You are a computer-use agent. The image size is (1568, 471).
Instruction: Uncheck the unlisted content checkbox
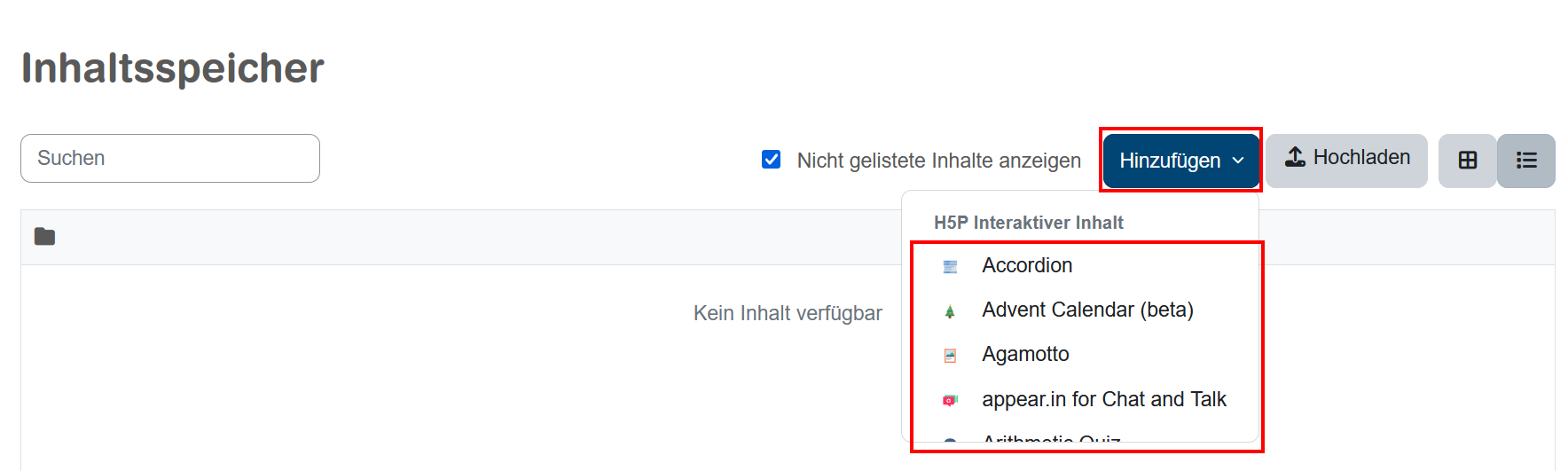click(771, 160)
